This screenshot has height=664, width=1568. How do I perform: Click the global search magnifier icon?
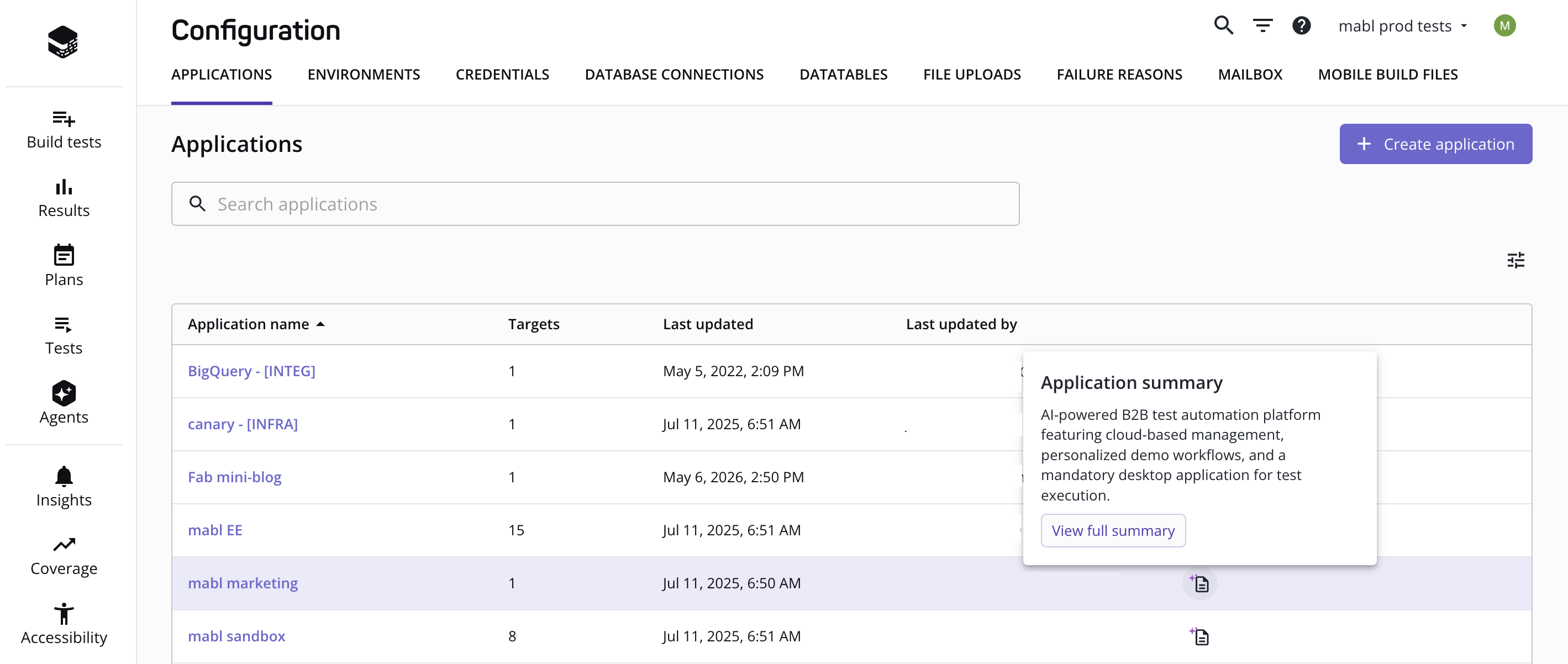pyautogui.click(x=1223, y=25)
